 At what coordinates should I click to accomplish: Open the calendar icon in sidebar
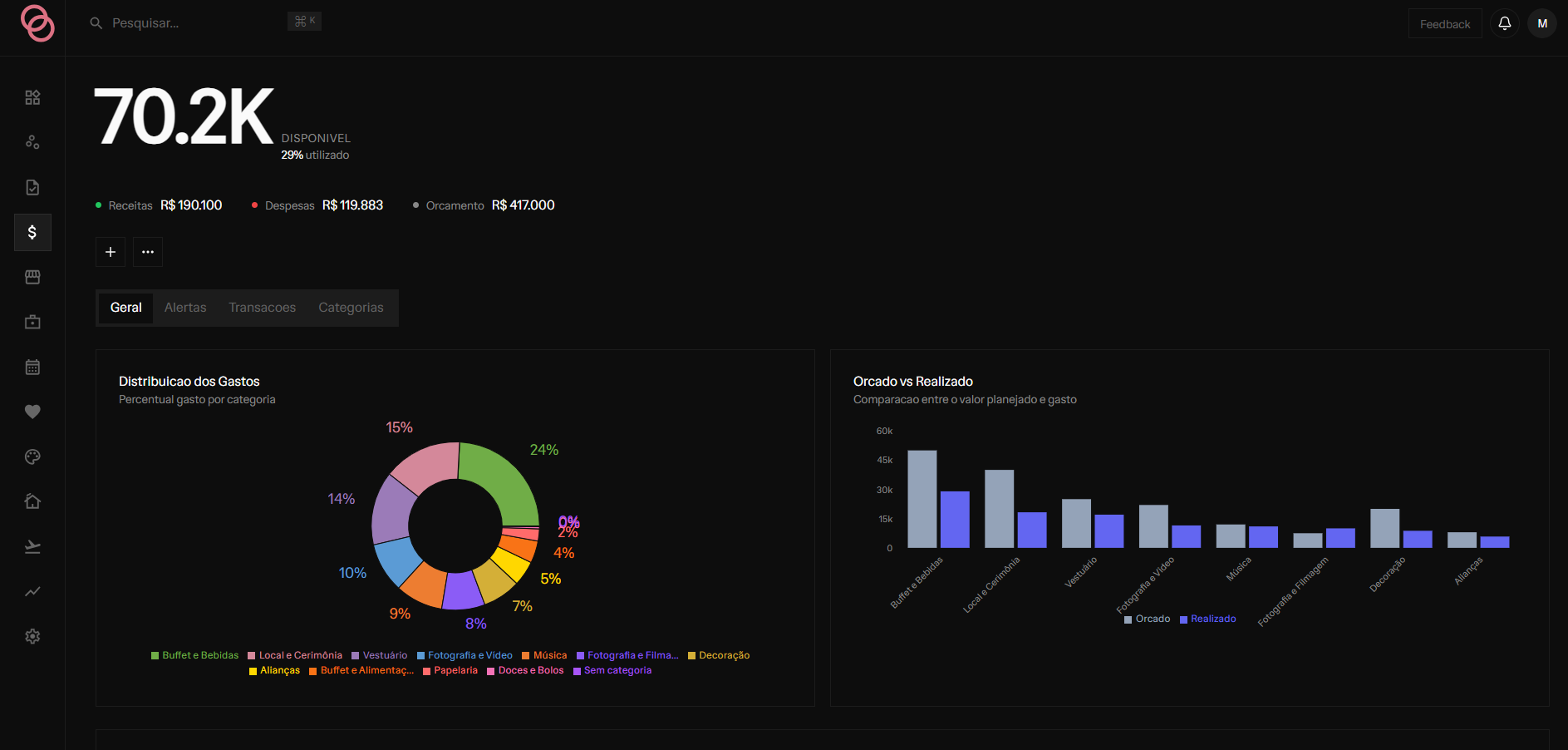[x=32, y=368]
